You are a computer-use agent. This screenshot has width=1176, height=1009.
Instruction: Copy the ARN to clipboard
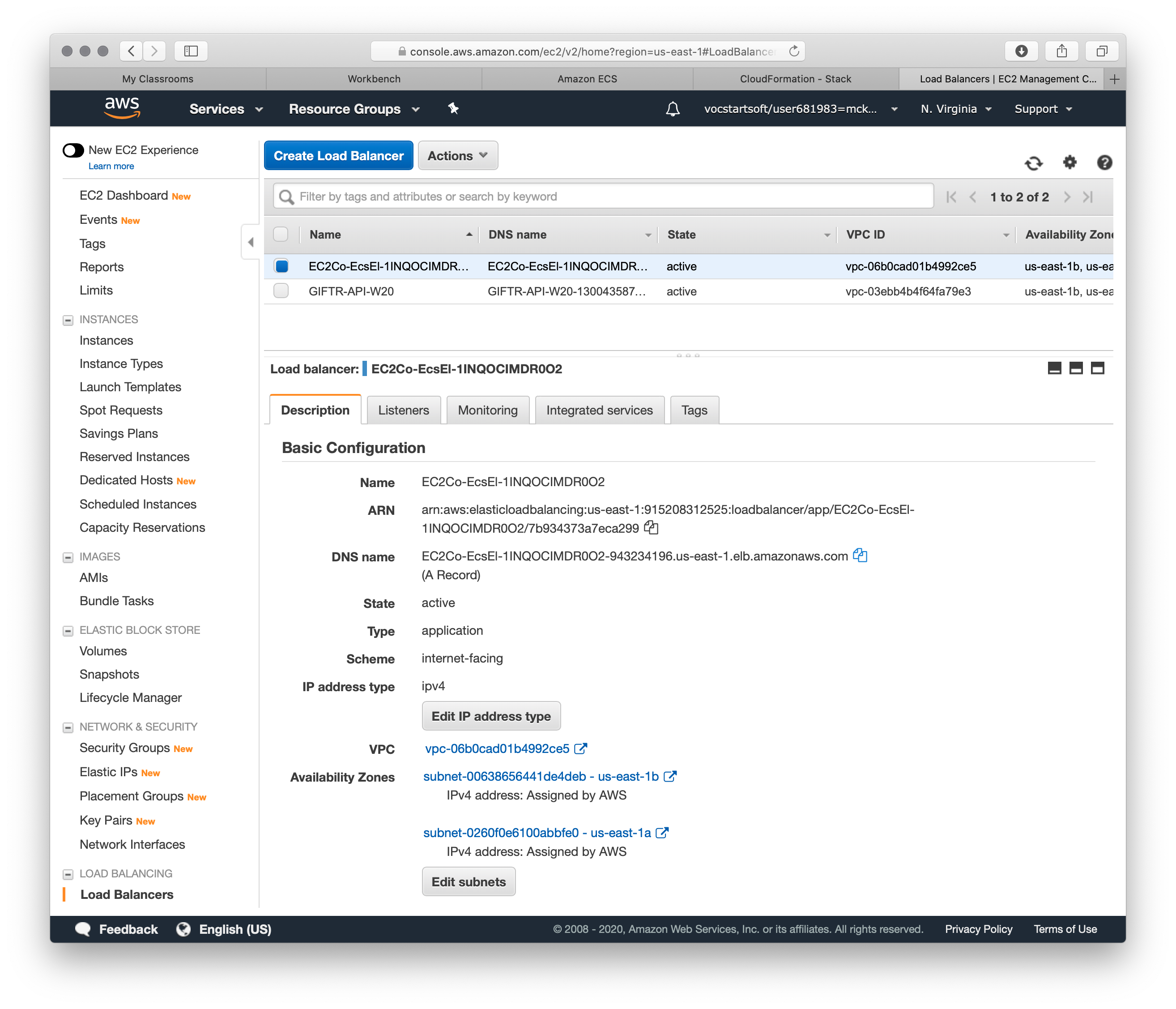(651, 527)
